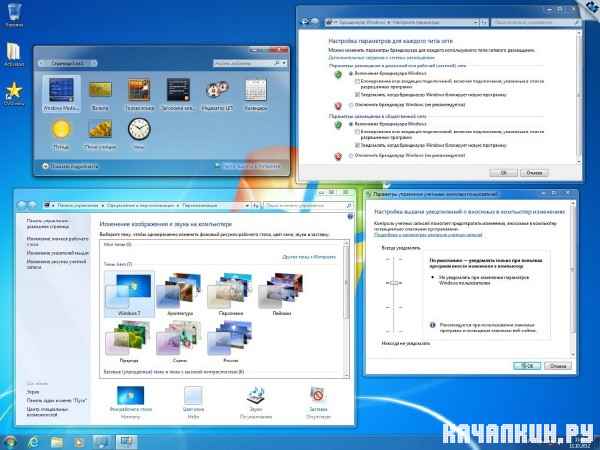The width and height of the screenshot is (600, 450).
Task: Open Taskbar and Start menu sidebar link
Action: coord(57,400)
